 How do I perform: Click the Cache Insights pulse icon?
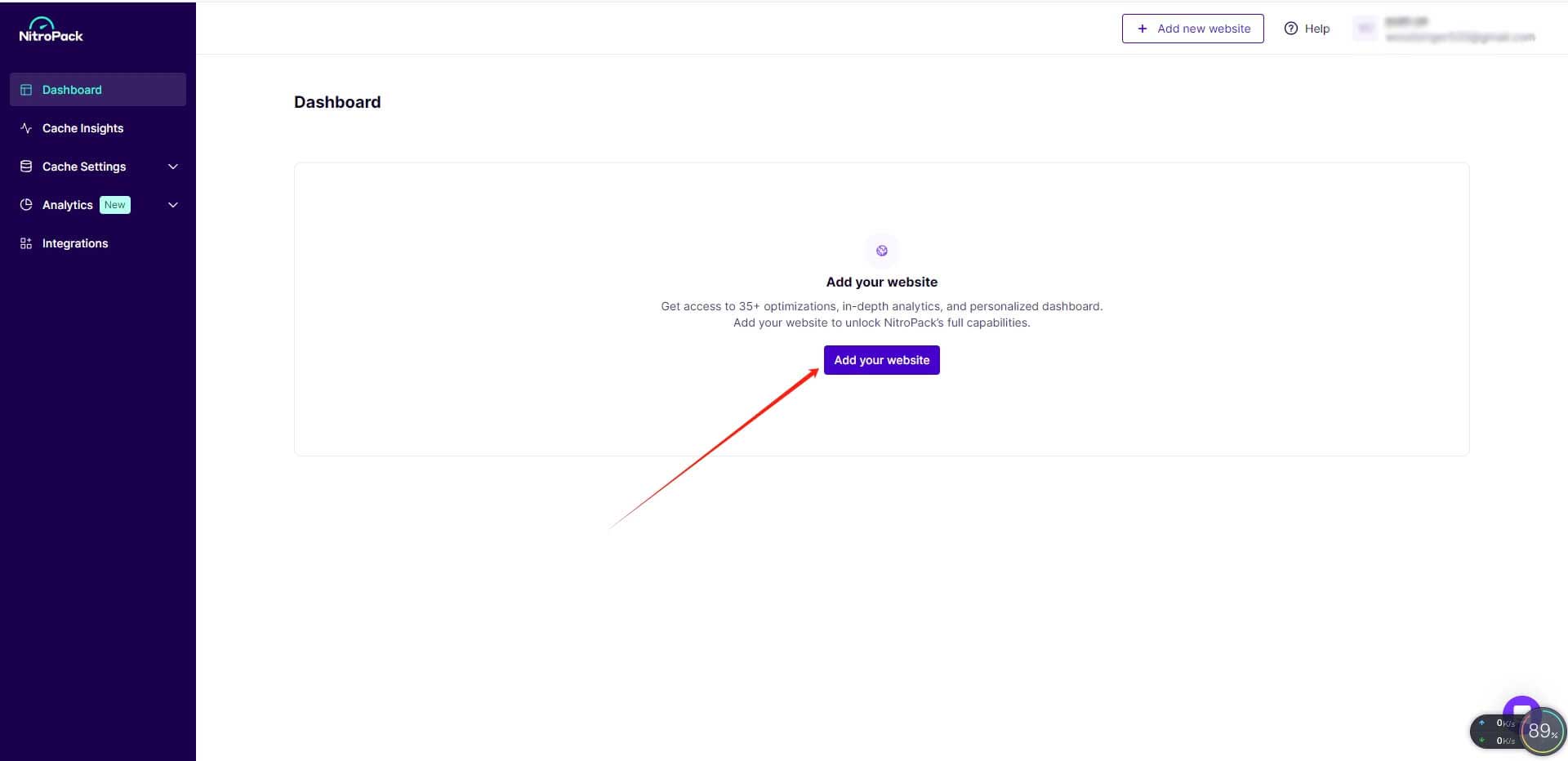(26, 128)
